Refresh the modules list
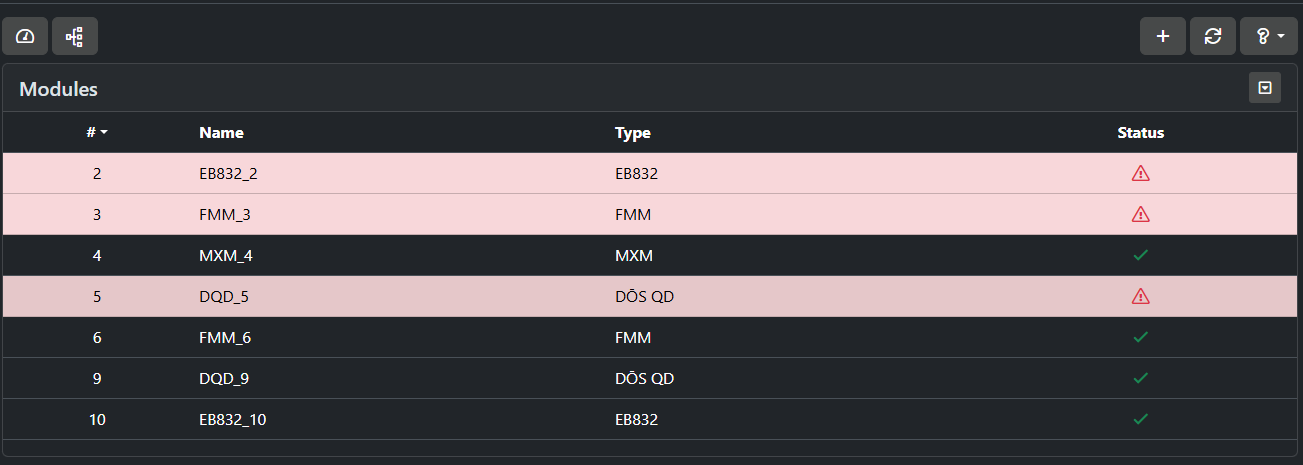The height and width of the screenshot is (465, 1303). coord(1213,36)
